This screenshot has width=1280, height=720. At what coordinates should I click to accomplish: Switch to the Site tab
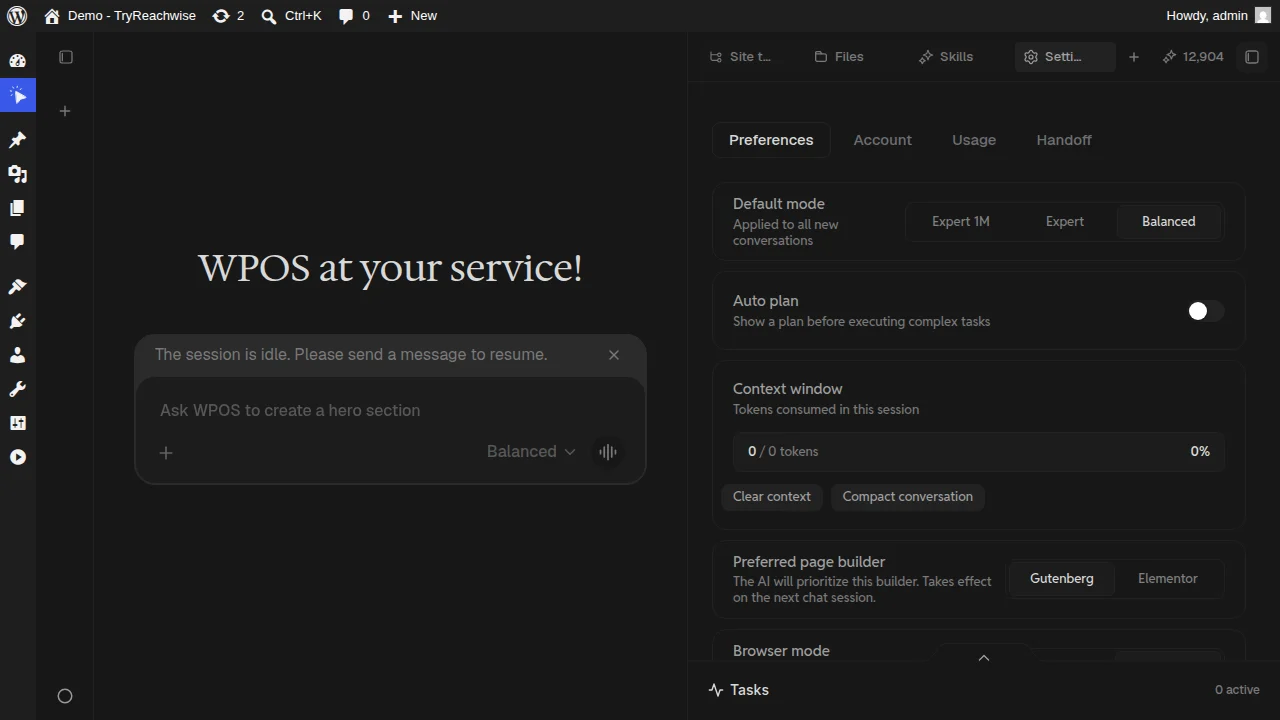(741, 57)
